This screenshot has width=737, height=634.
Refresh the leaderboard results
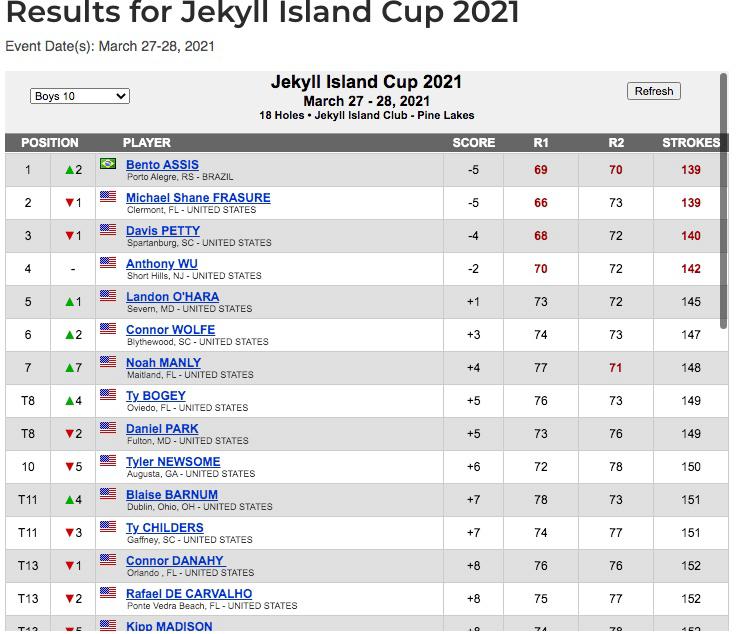tap(654, 91)
